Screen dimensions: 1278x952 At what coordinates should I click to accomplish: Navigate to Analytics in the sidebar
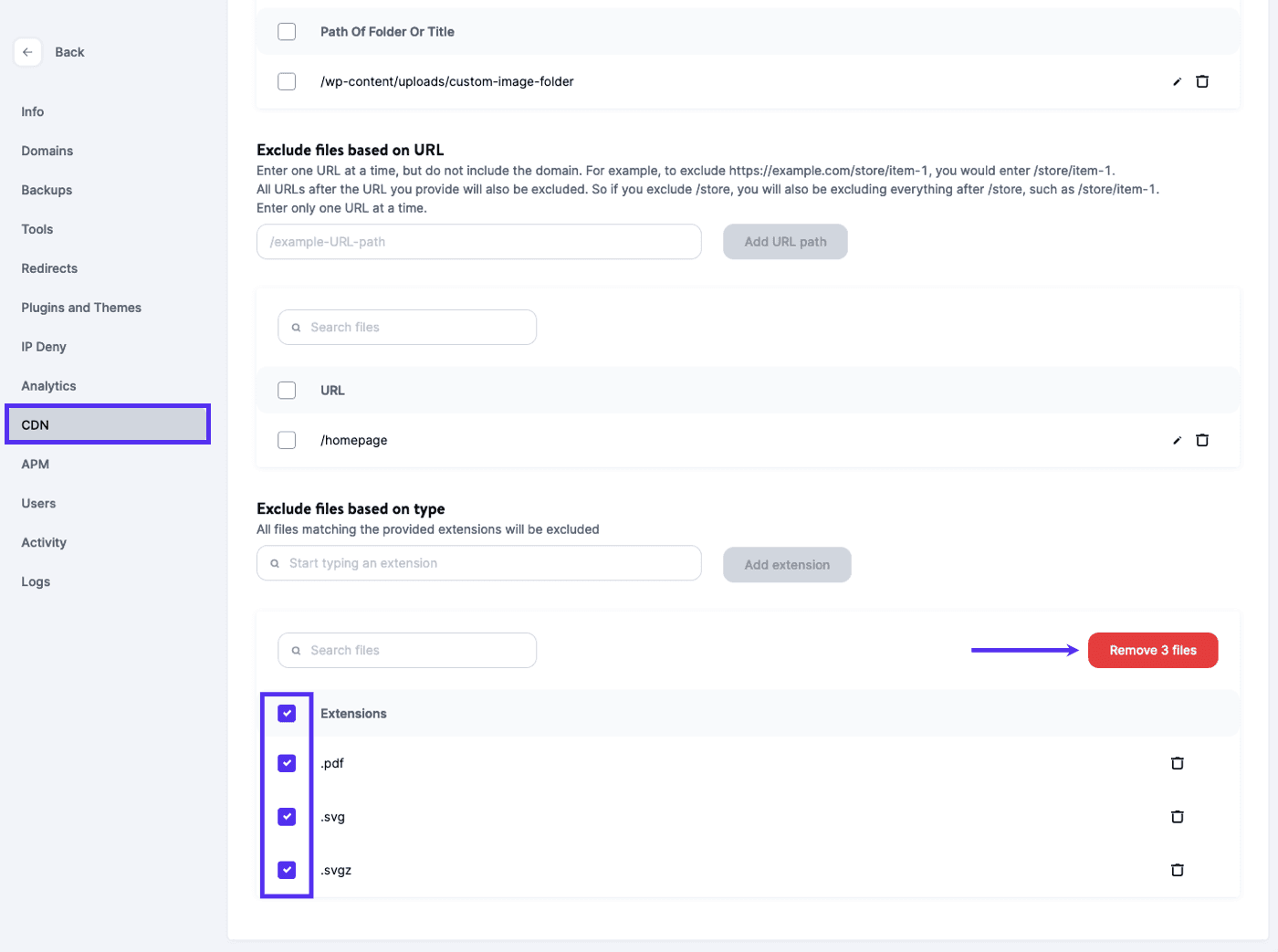[x=47, y=385]
